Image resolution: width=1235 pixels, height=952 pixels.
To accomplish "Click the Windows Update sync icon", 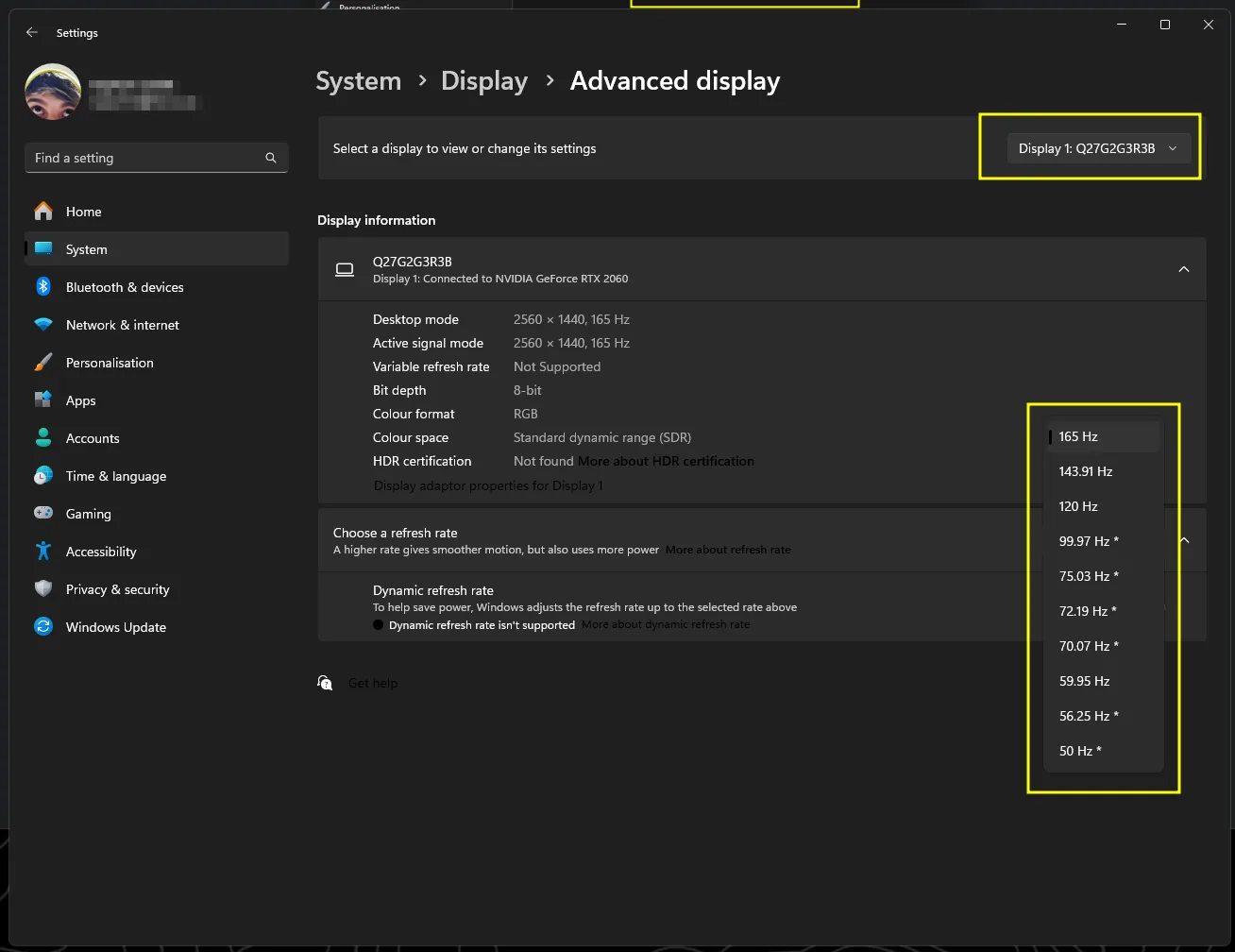I will click(x=43, y=627).
